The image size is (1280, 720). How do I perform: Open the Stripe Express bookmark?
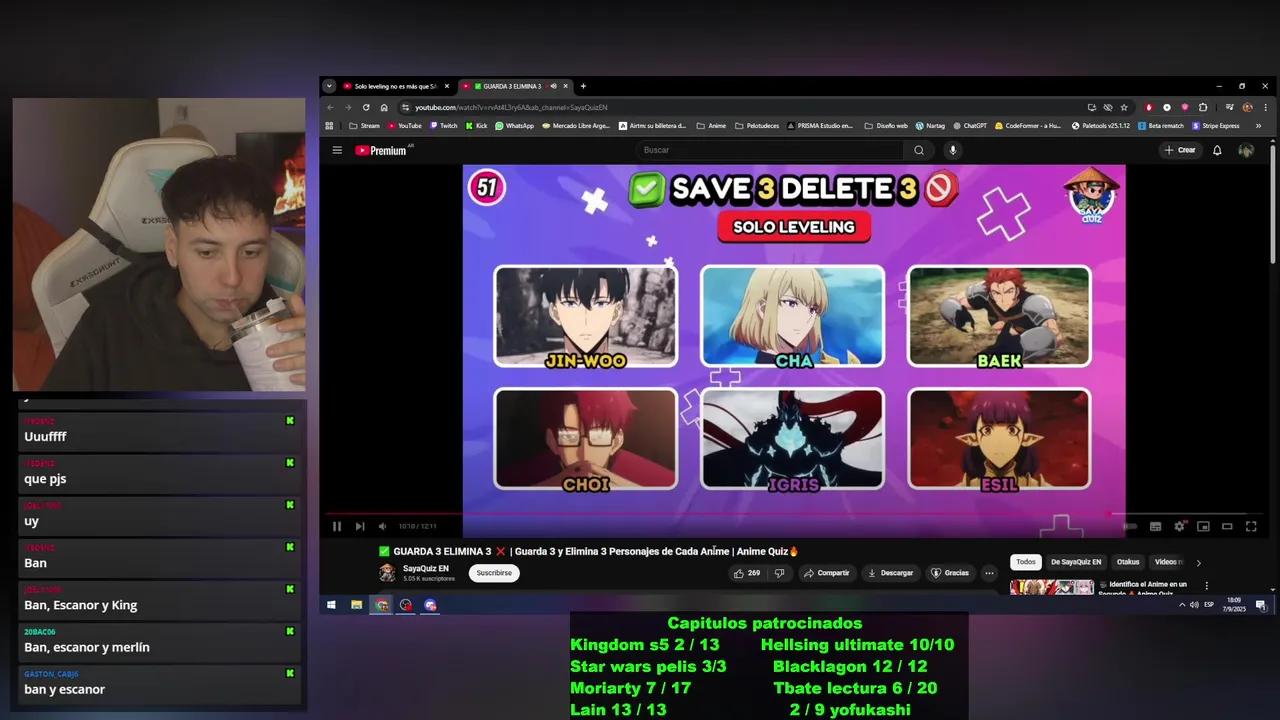tap(1215, 126)
